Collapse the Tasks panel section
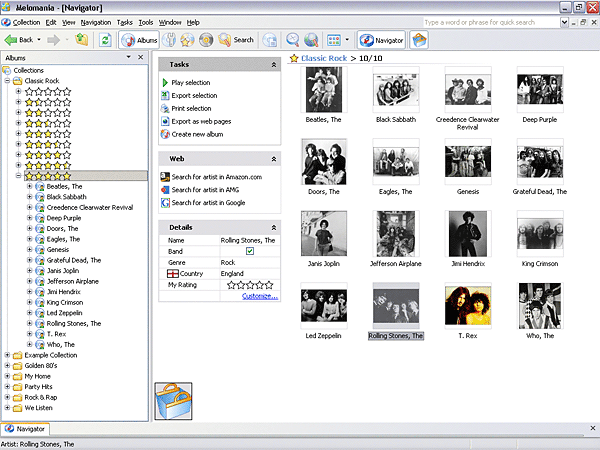The width and height of the screenshot is (600, 450). click(x=273, y=64)
